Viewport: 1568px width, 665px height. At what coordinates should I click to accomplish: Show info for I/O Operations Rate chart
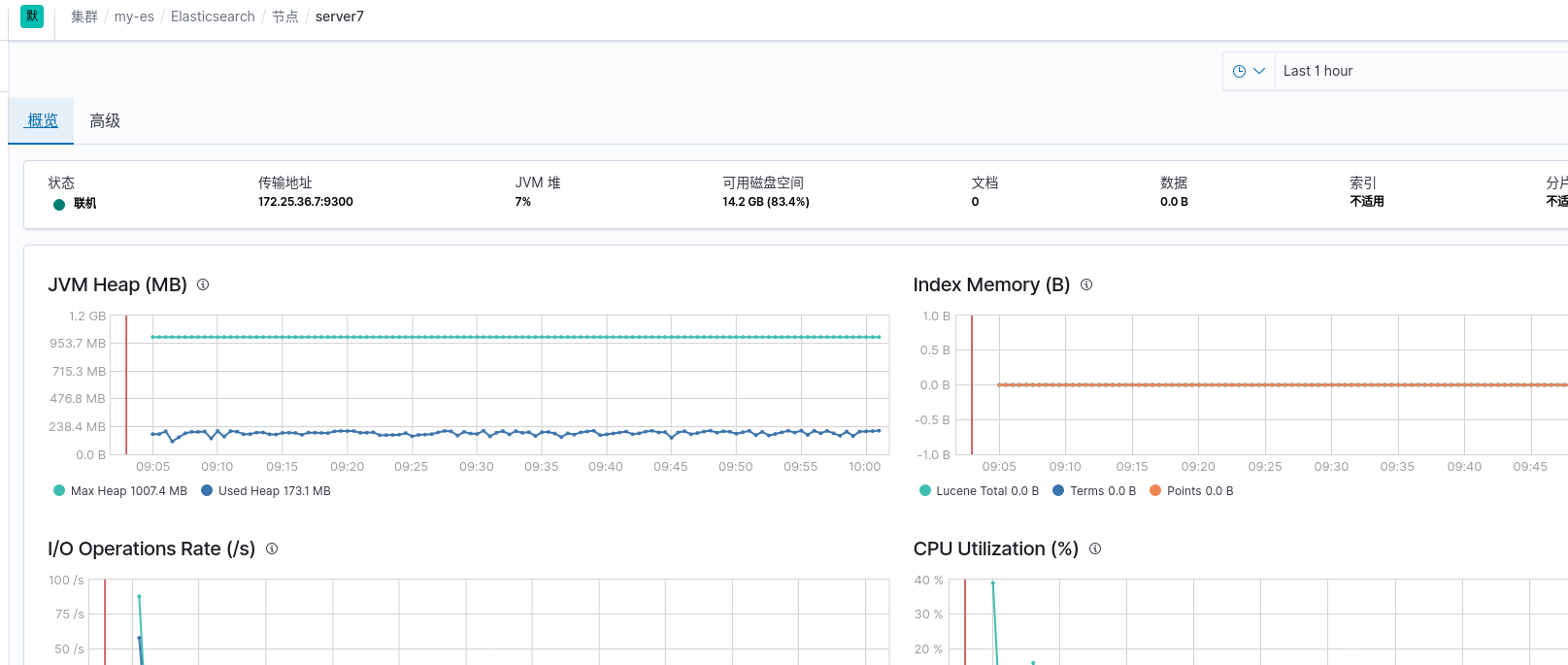pos(272,549)
